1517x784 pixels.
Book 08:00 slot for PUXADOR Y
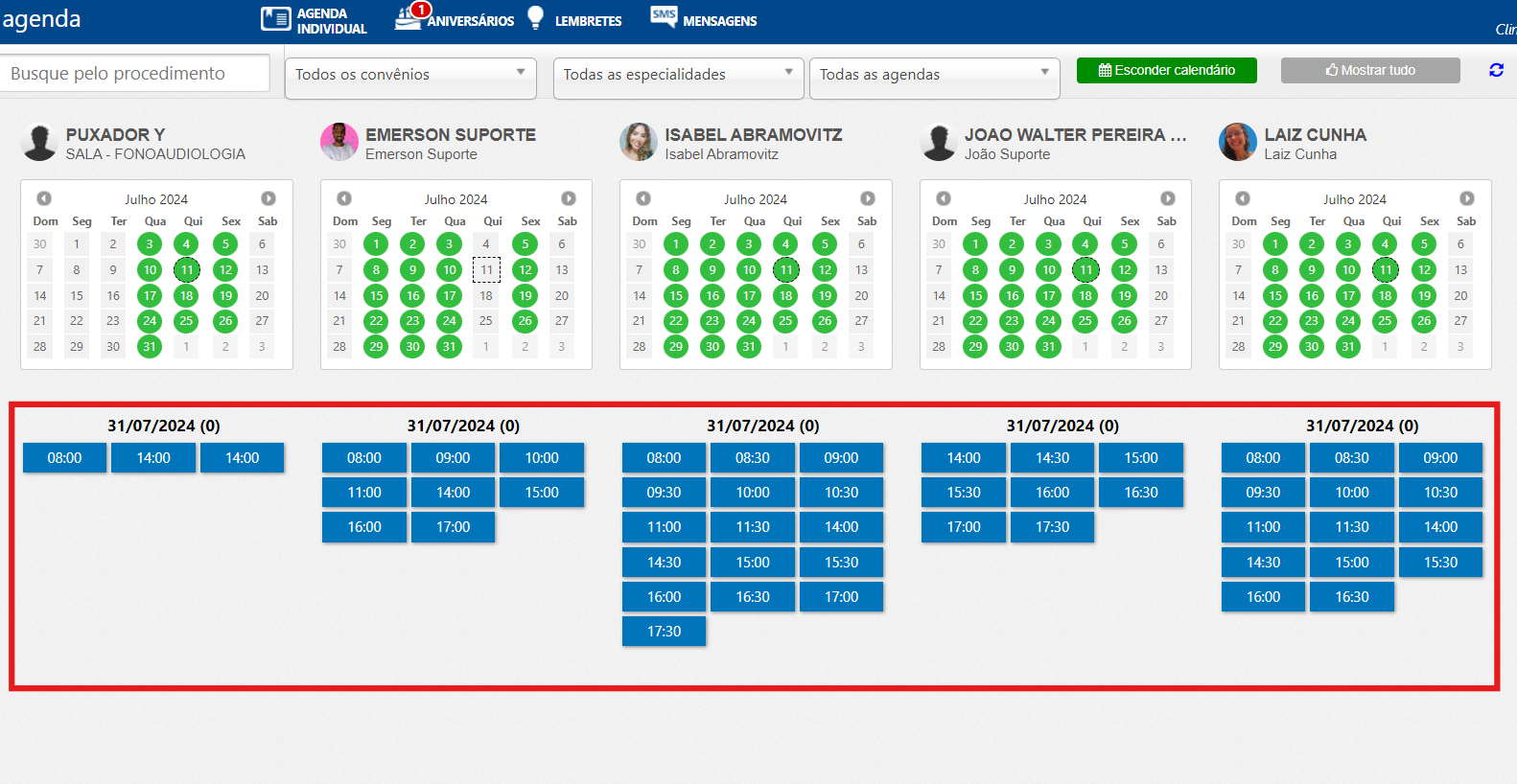coord(65,458)
